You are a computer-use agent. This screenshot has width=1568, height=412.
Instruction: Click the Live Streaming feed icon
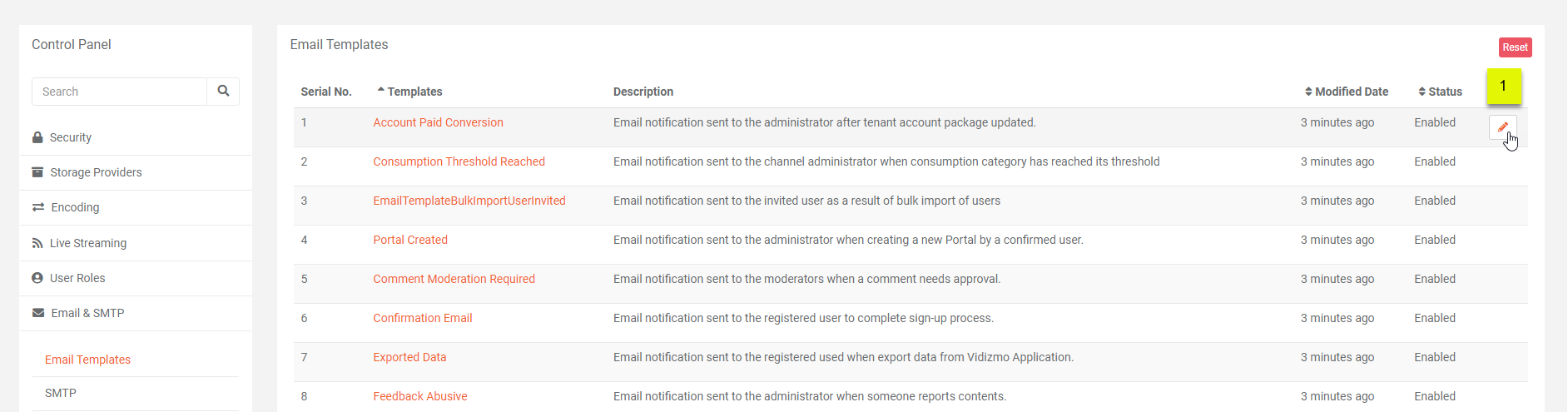tap(37, 243)
